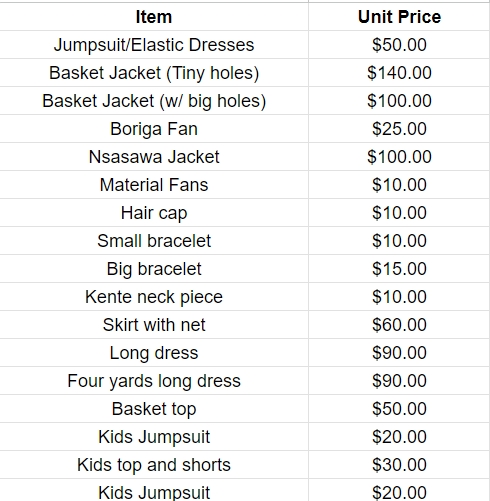This screenshot has height=501, width=490.
Task: Select the Material Fans cell
Action: point(154,185)
